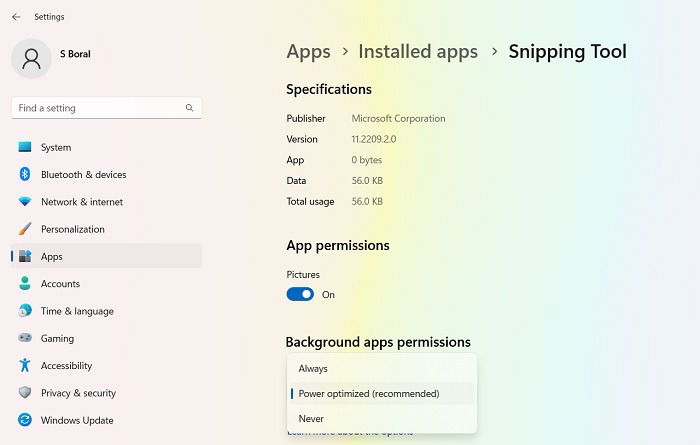Viewport: 700px width, 445px height.
Task: Click the System monitor icon
Action: (25, 147)
